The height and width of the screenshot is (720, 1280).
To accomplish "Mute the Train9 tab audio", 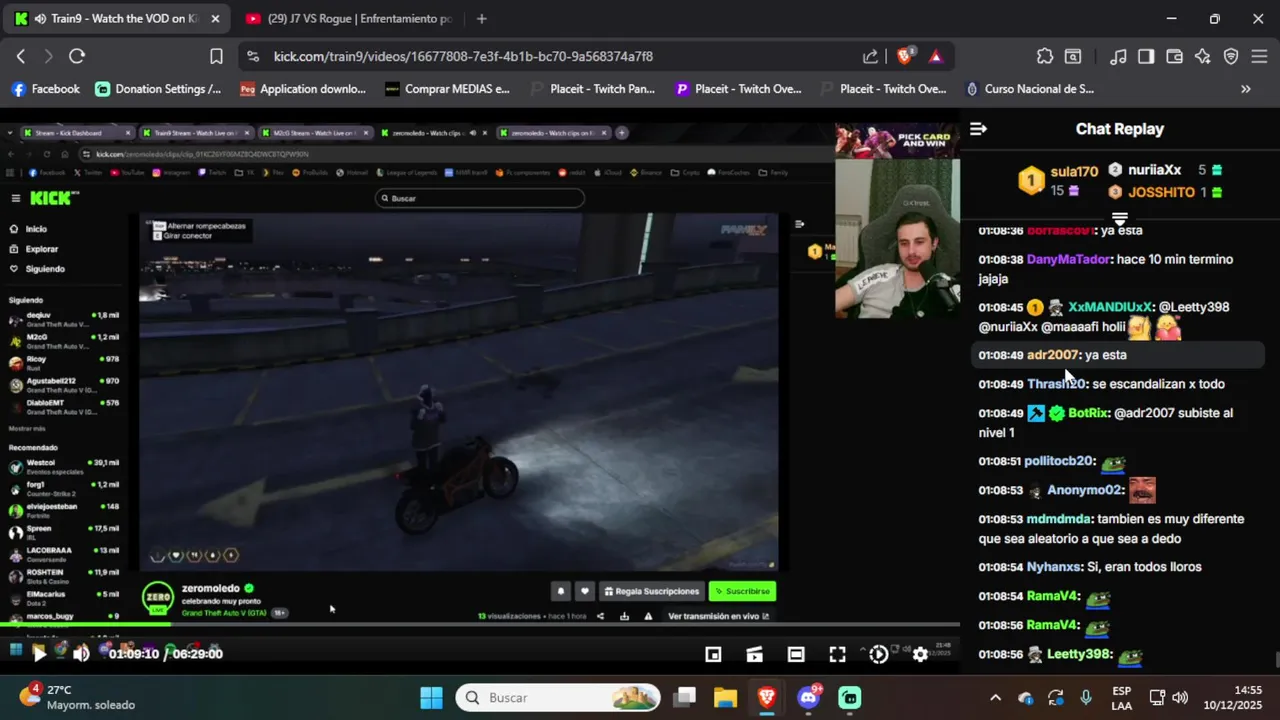I will pos(40,19).
